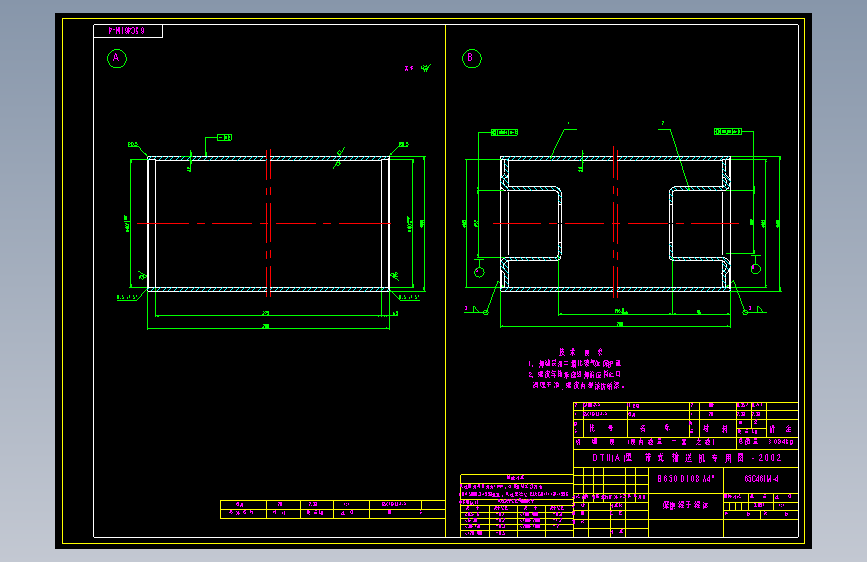Select view B's right tolerance frame
This screenshot has height=562, width=867.
pyautogui.click(x=728, y=132)
